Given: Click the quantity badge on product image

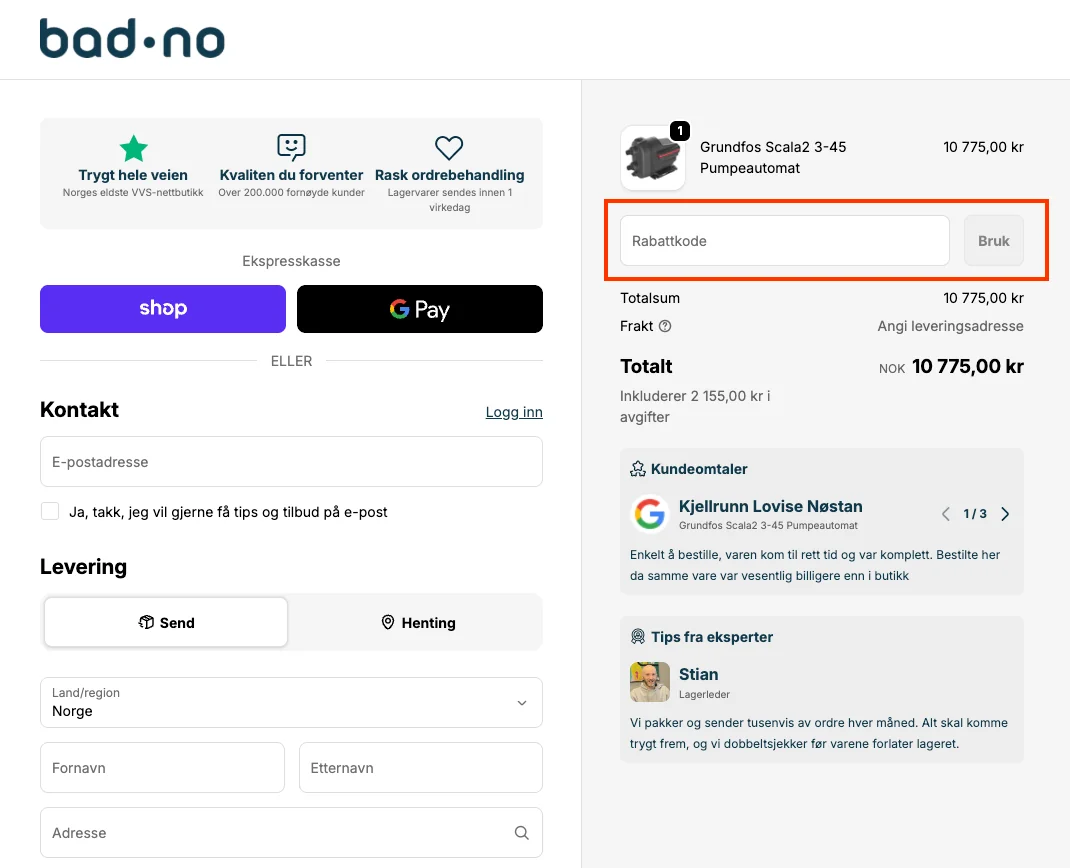Looking at the screenshot, I should coord(680,130).
